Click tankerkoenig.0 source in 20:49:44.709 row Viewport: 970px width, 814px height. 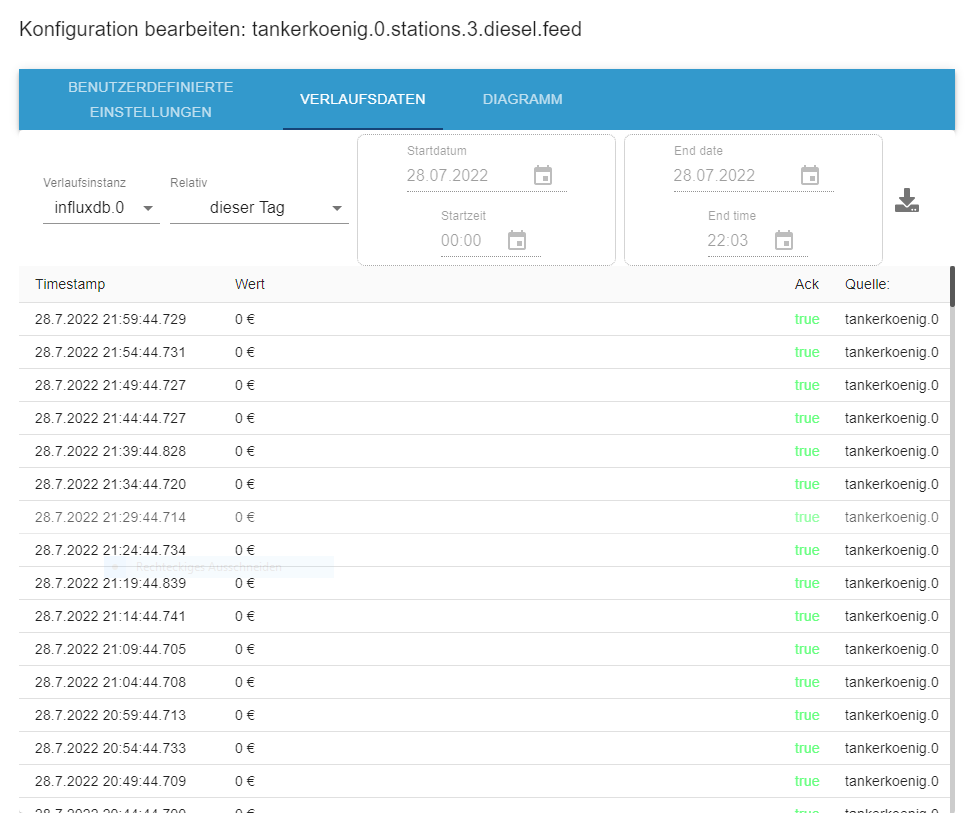click(891, 781)
